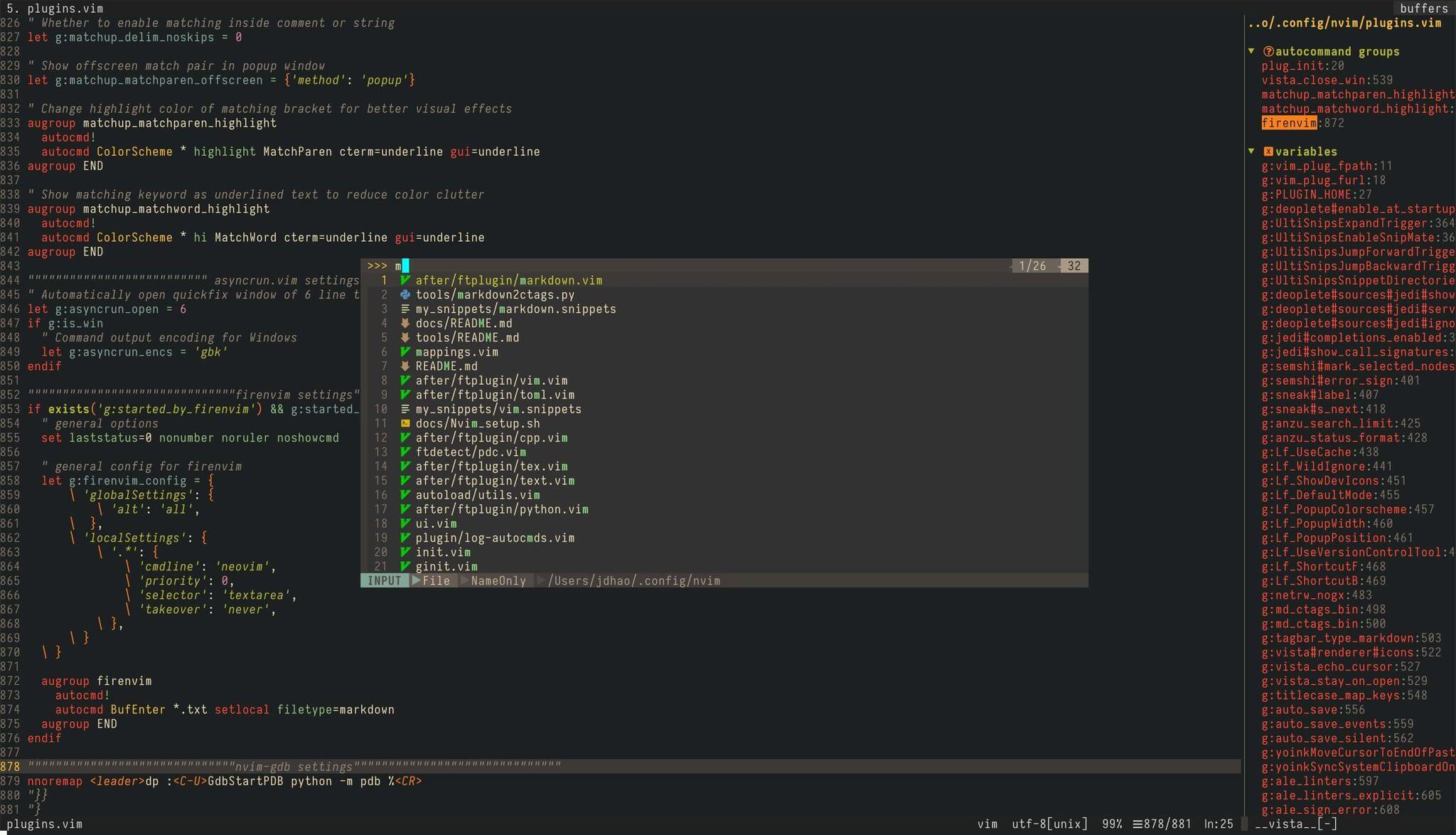Open the buffers tab label
This screenshot has height=835, width=1456.
coord(1423,9)
